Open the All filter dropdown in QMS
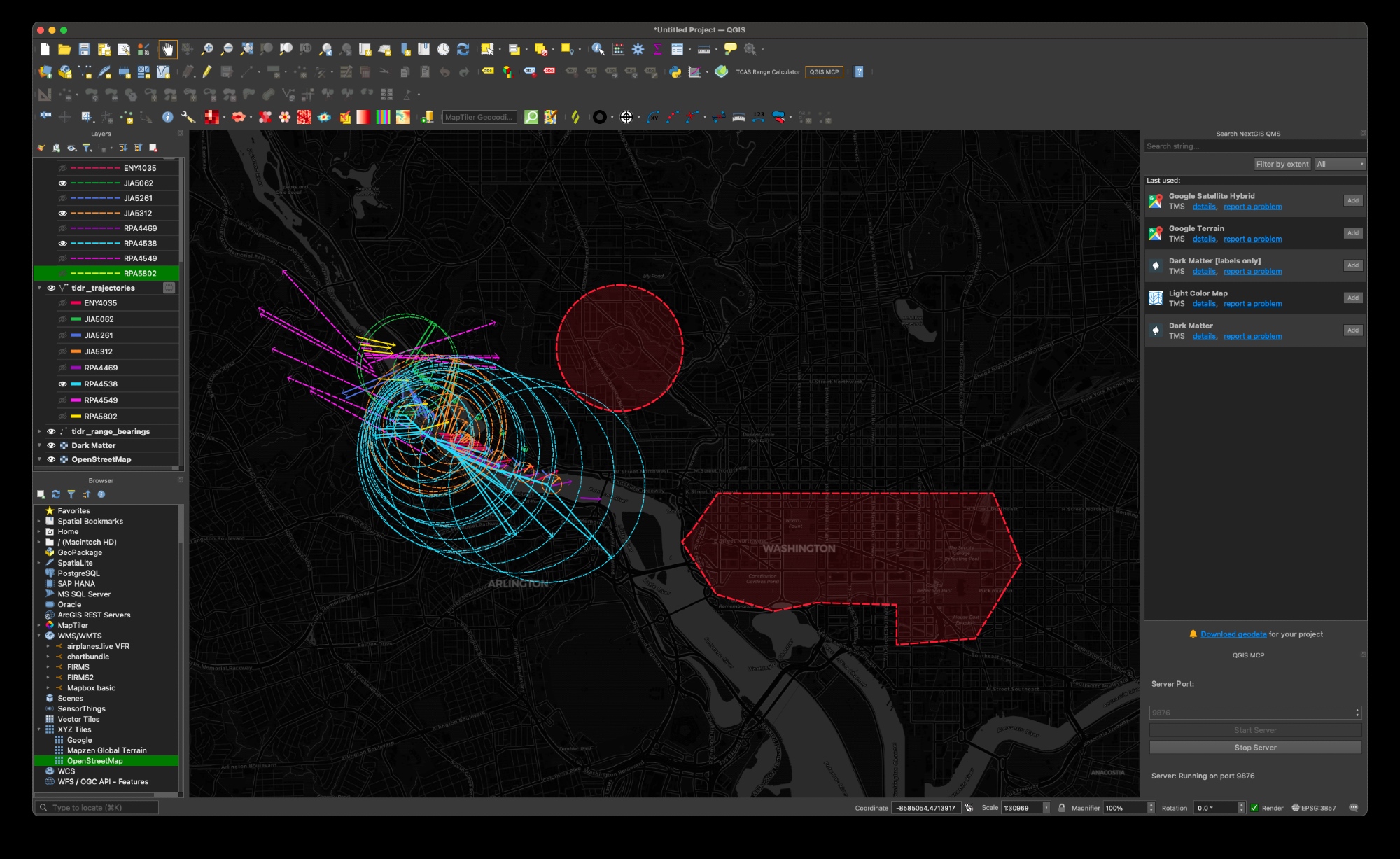 [x=1340, y=164]
